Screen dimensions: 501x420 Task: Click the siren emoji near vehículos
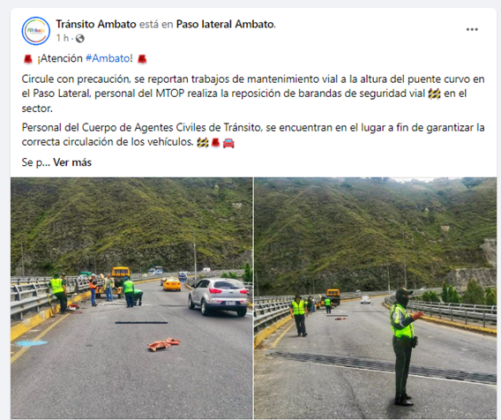tap(216, 143)
